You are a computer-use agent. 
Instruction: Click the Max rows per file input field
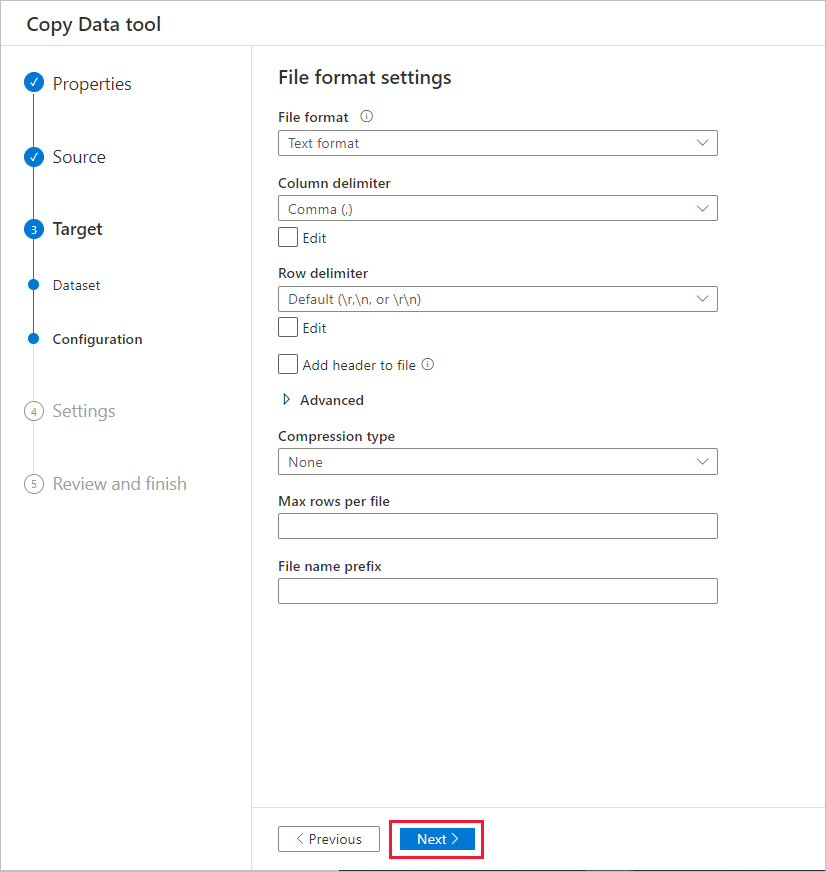(497, 525)
